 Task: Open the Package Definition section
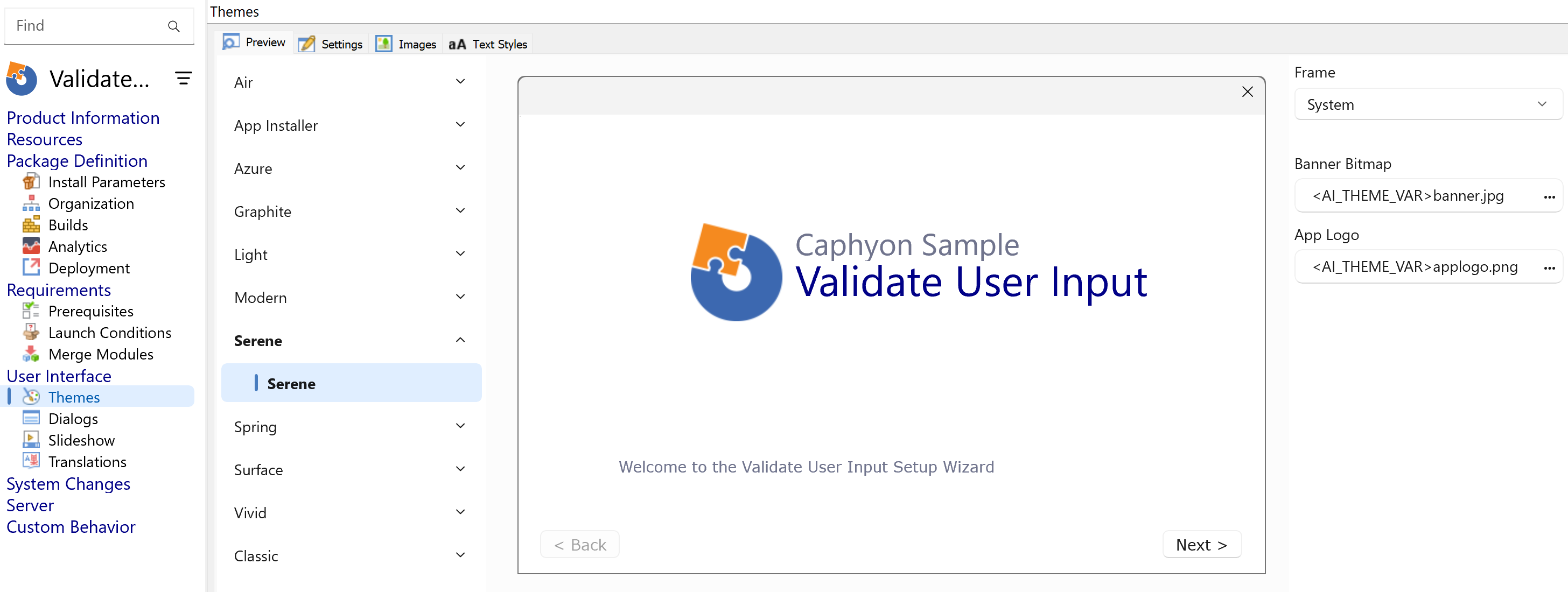click(x=78, y=160)
